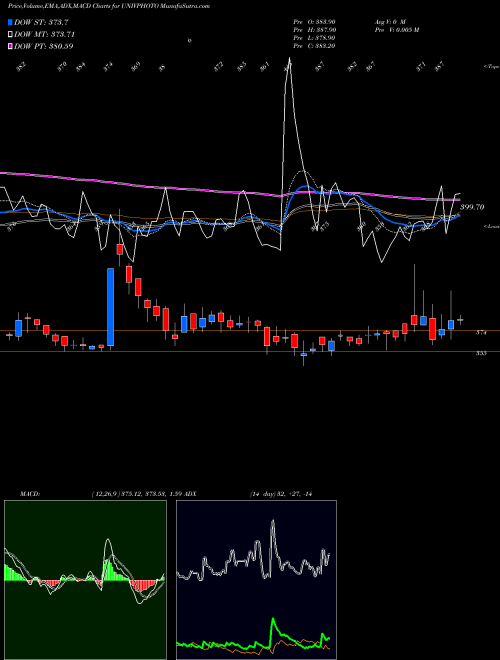The image size is (500, 660).
Task: Select the DOW MT 373.71 label
Action: pyautogui.click(x=45, y=34)
